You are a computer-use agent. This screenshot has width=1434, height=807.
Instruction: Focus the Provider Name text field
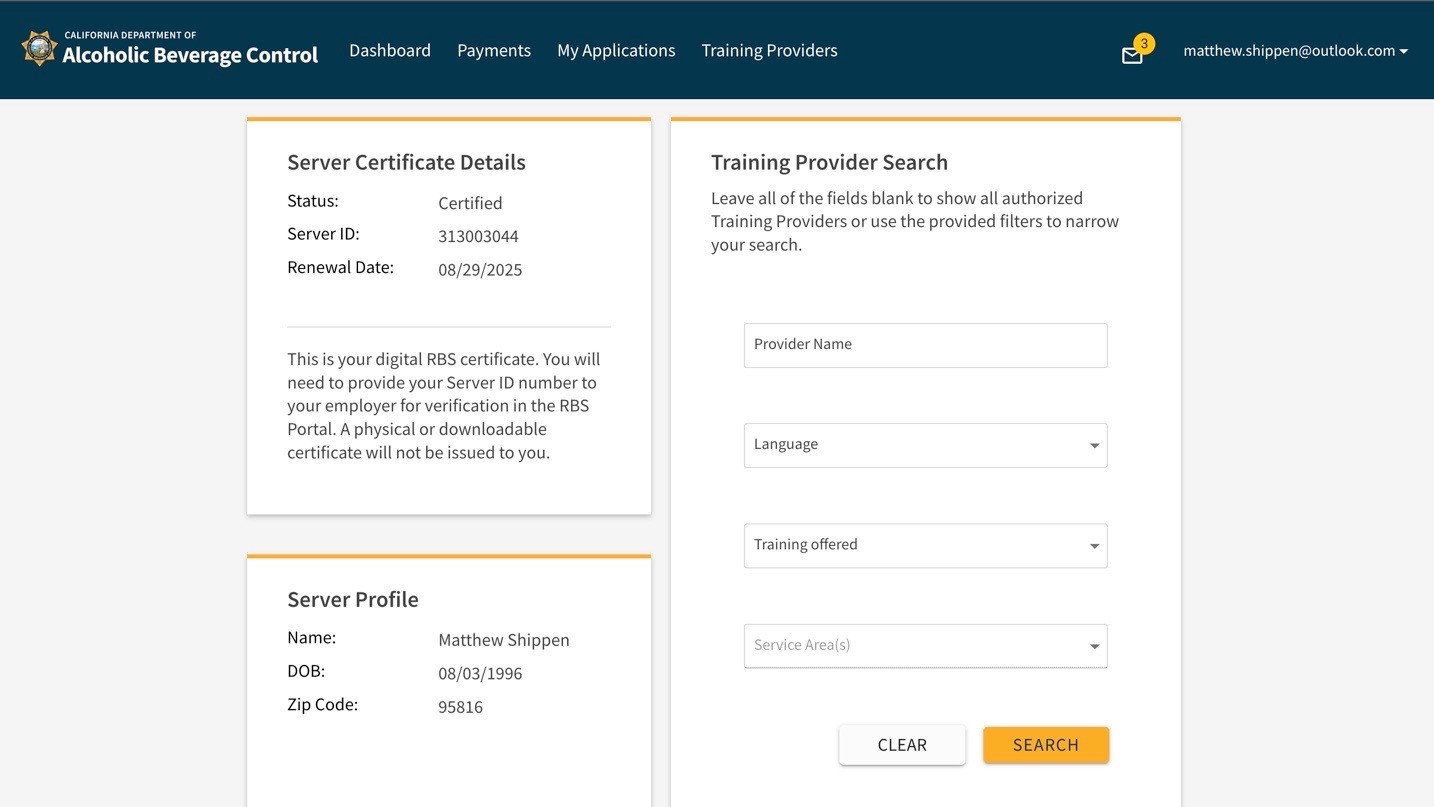tap(925, 345)
